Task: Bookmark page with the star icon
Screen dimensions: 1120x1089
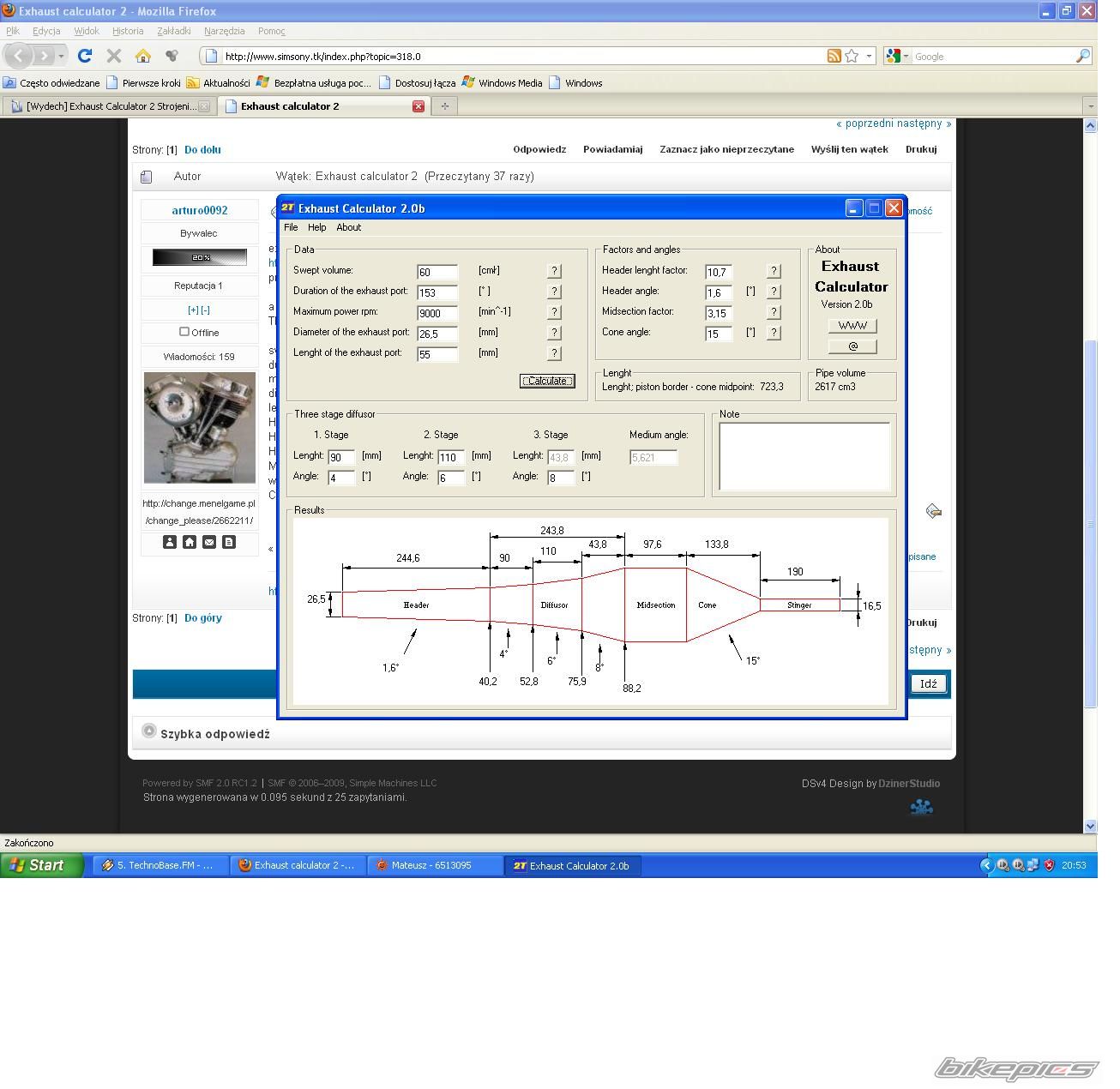Action: 852,56
